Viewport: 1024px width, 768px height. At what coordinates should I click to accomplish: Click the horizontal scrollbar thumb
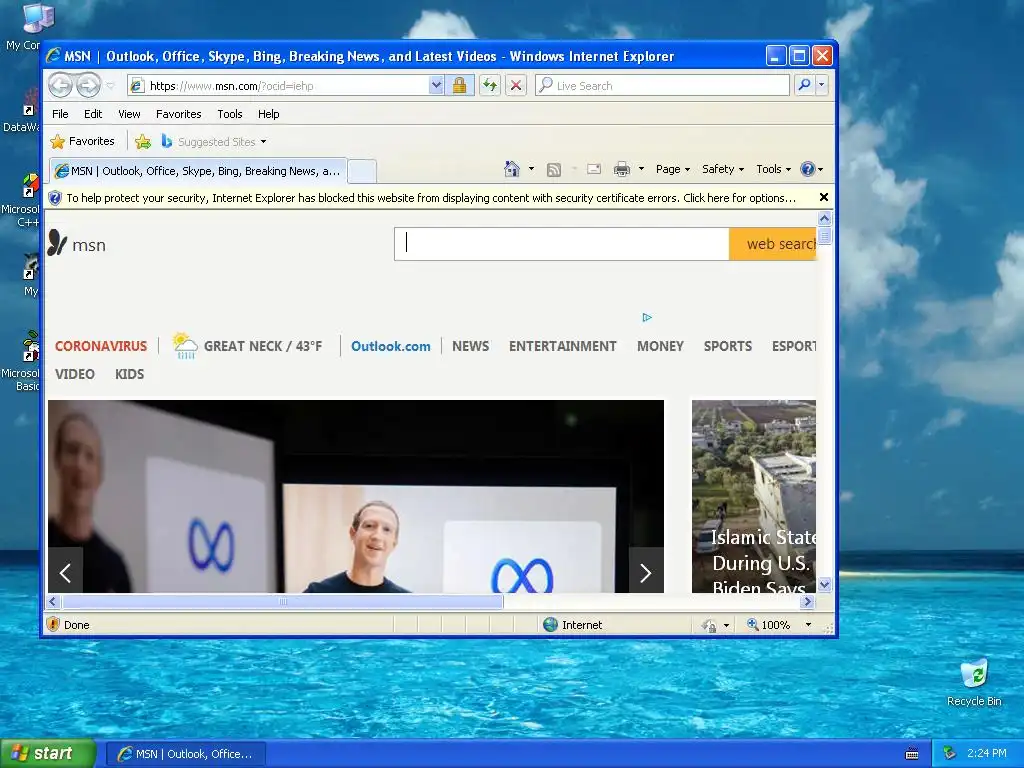(x=283, y=601)
